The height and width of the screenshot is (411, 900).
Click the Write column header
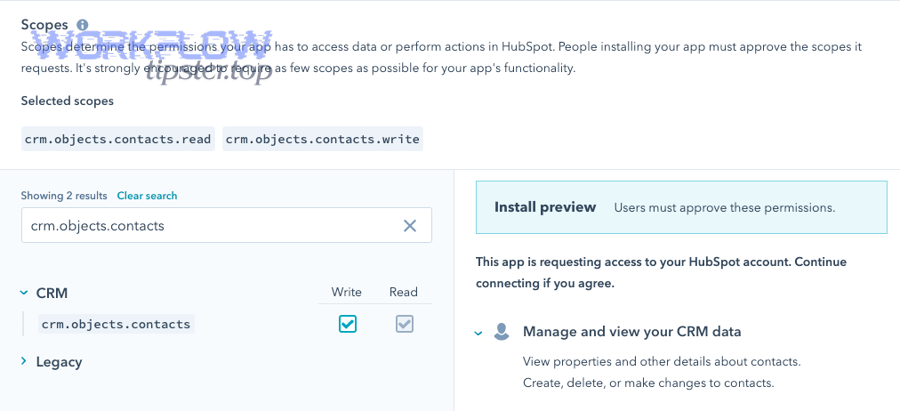pyautogui.click(x=347, y=292)
